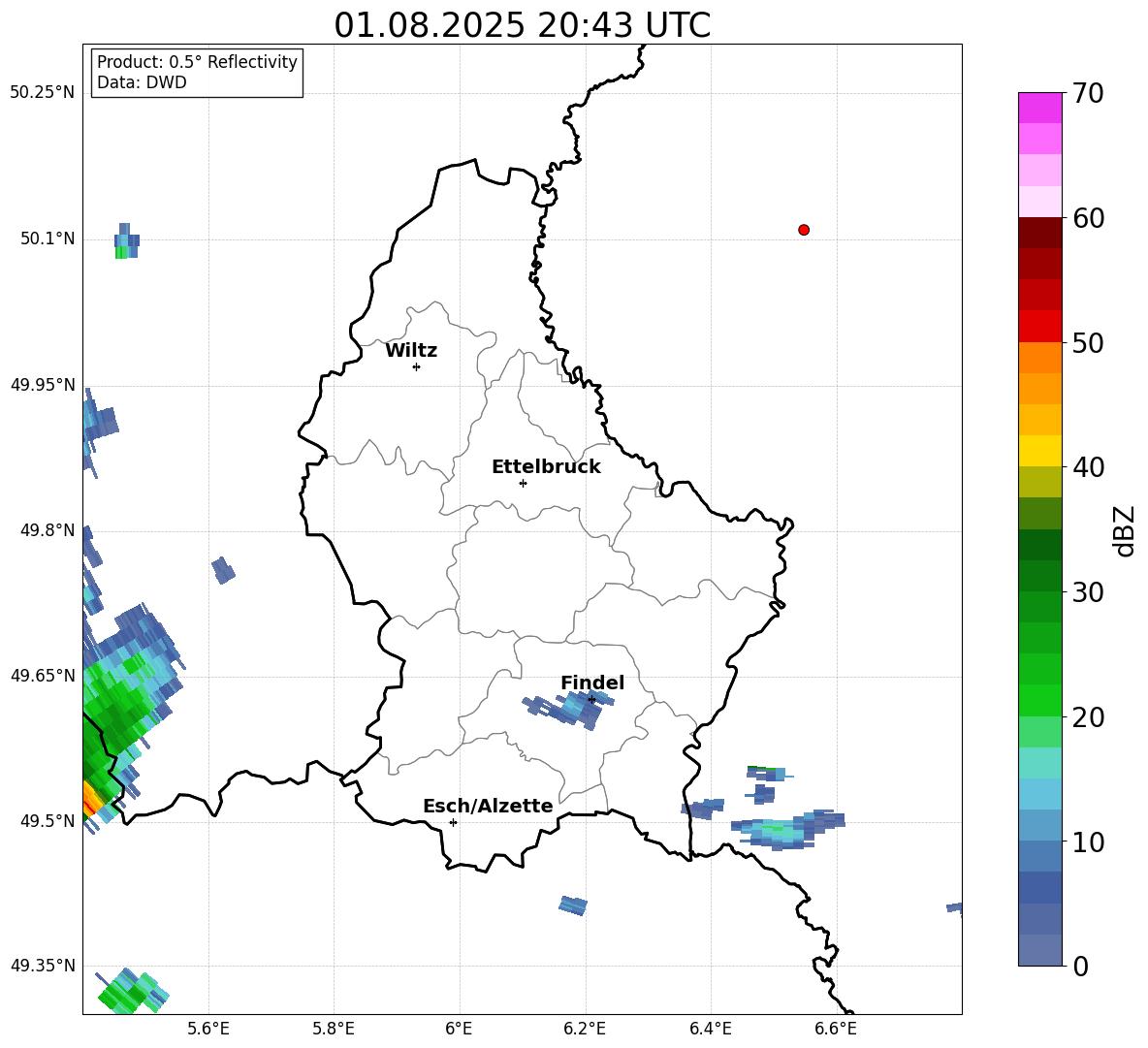Click the 50.1°N latitude tick label
This screenshot has height=1048, width=1148.
coord(48,238)
